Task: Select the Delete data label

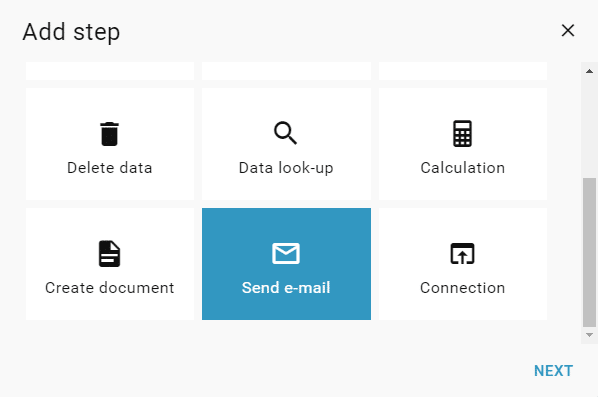Action: (x=109, y=168)
